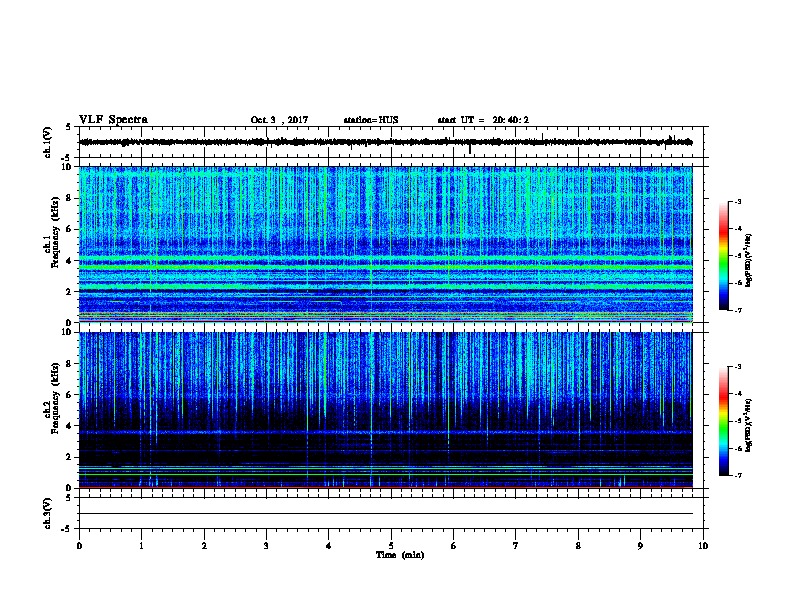Image resolution: width=792 pixels, height=612 pixels.
Task: Click the color scale bar beside ch.1 spectrogram
Action: coord(723,256)
